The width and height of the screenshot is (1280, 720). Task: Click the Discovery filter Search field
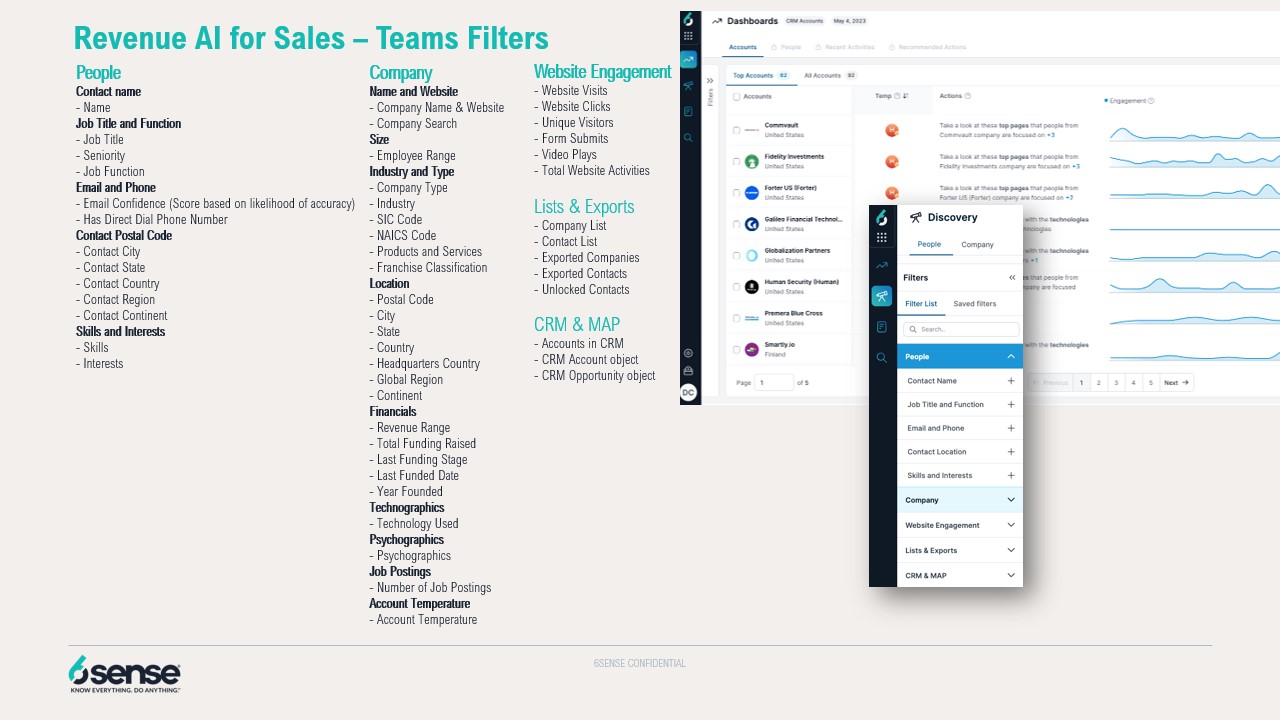[961, 329]
